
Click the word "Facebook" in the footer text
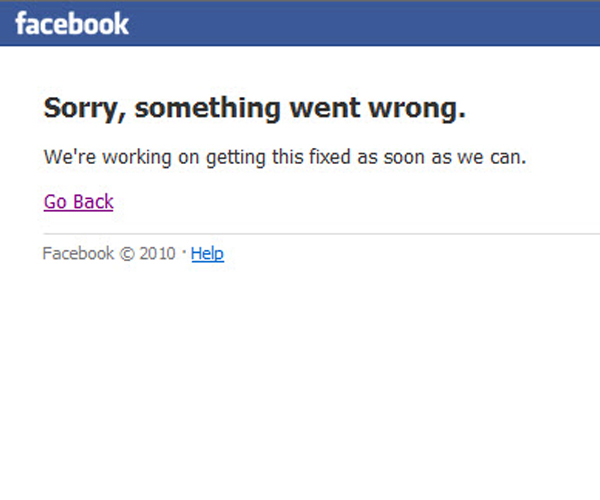78,254
